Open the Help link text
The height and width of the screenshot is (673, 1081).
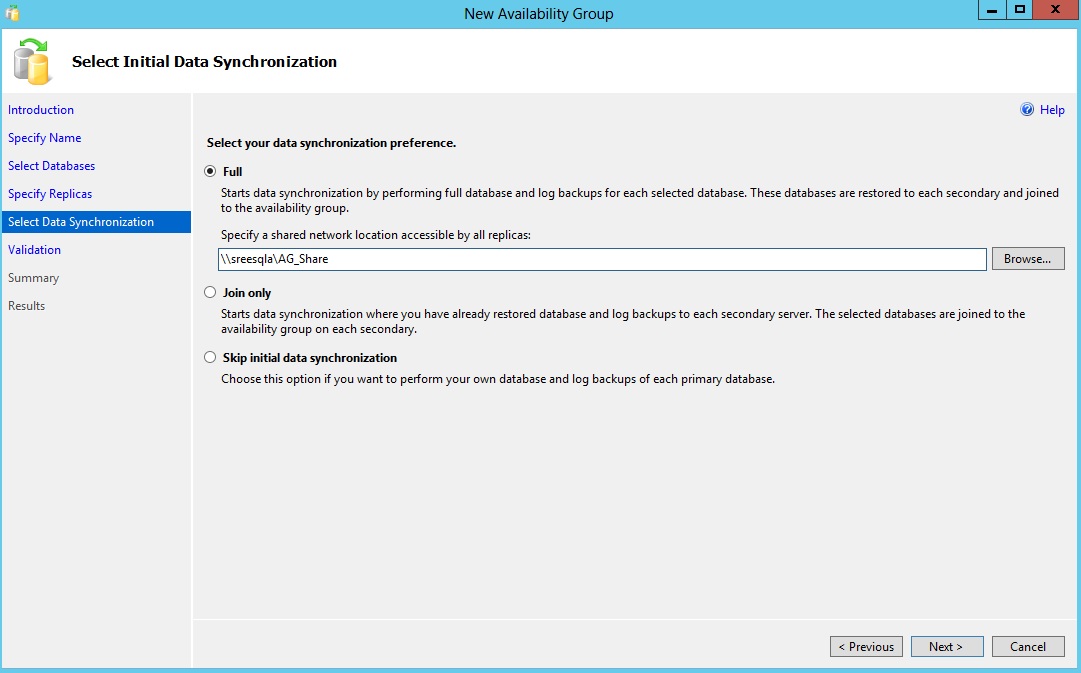click(x=1052, y=110)
